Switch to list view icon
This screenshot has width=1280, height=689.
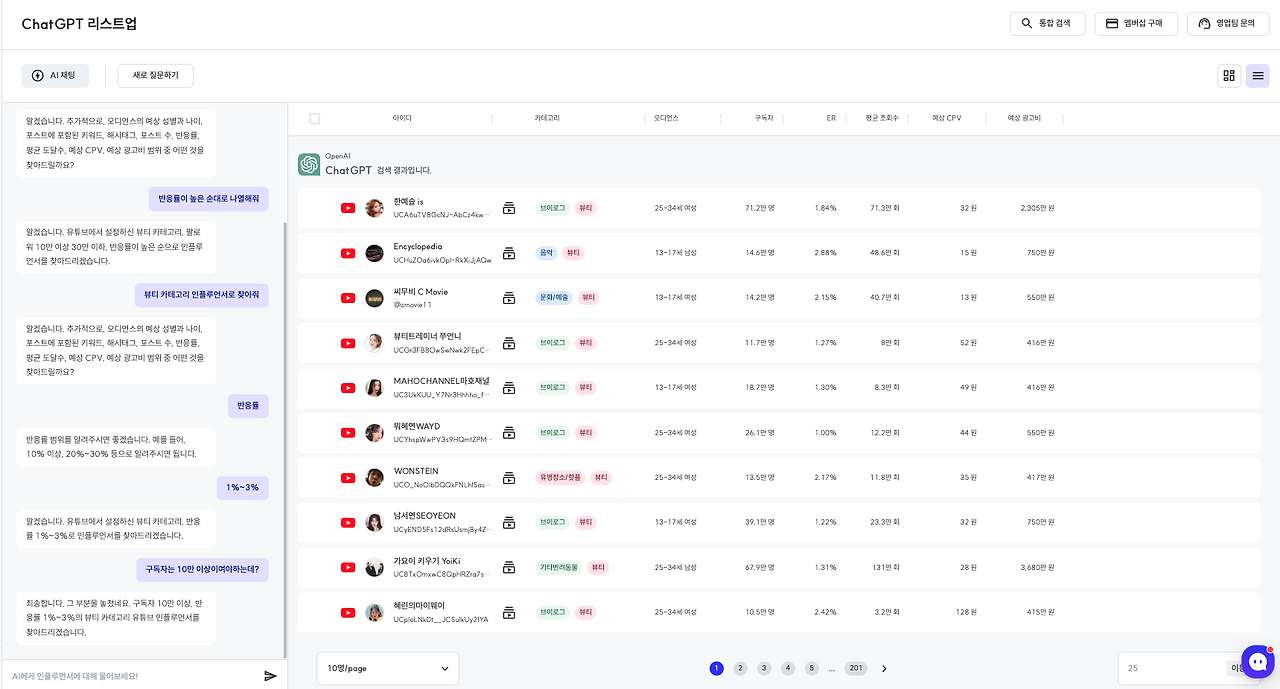pos(1257,75)
